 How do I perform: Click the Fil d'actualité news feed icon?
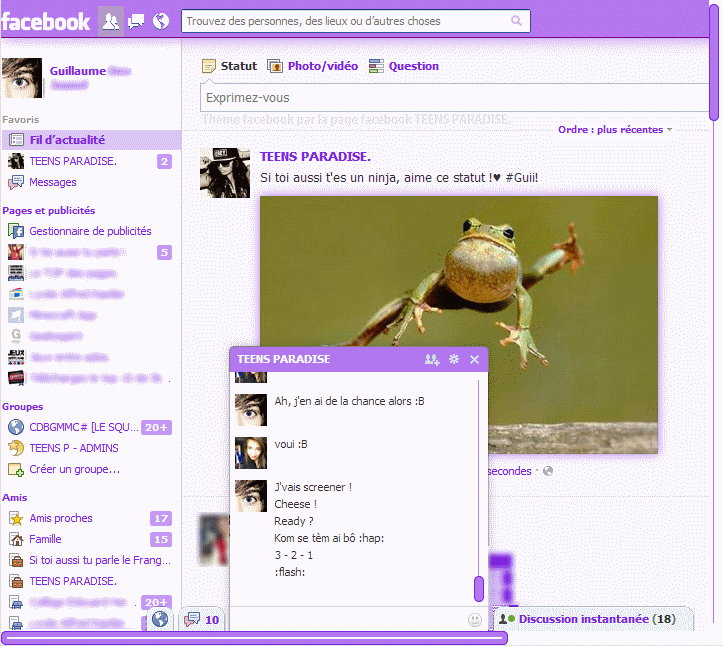17,140
